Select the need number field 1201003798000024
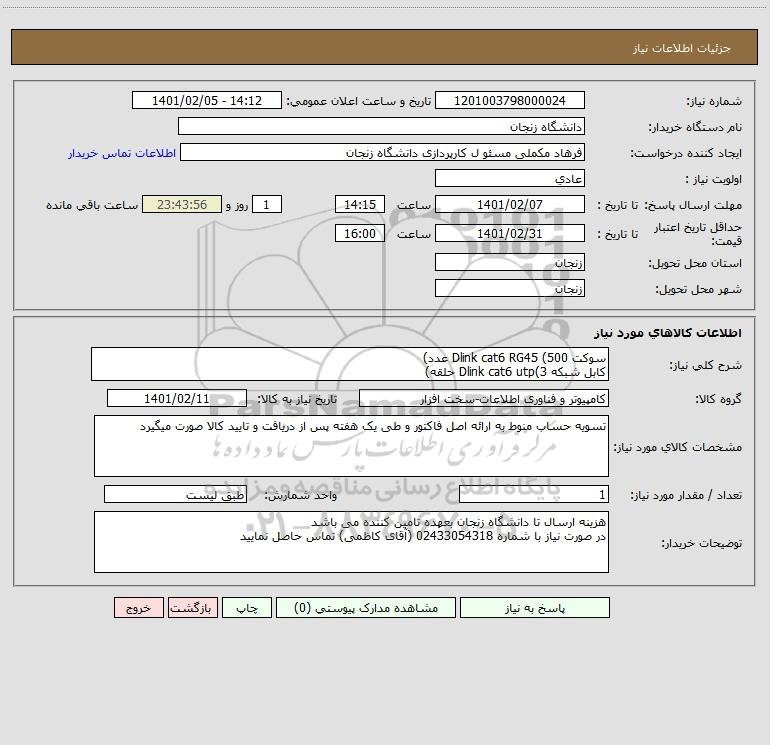 pos(510,100)
